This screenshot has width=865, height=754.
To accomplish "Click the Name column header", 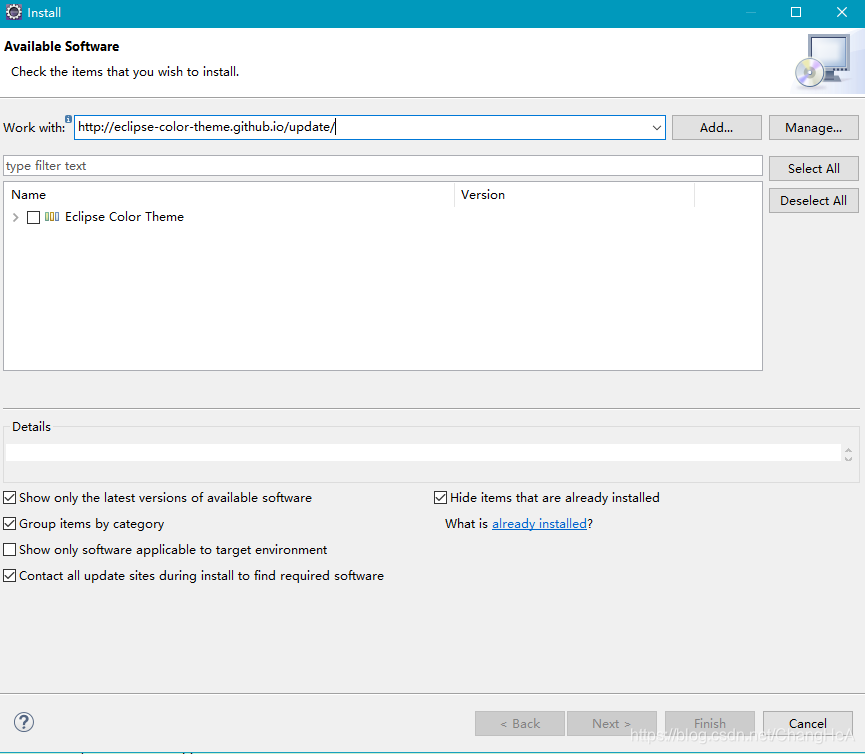I will pos(229,195).
